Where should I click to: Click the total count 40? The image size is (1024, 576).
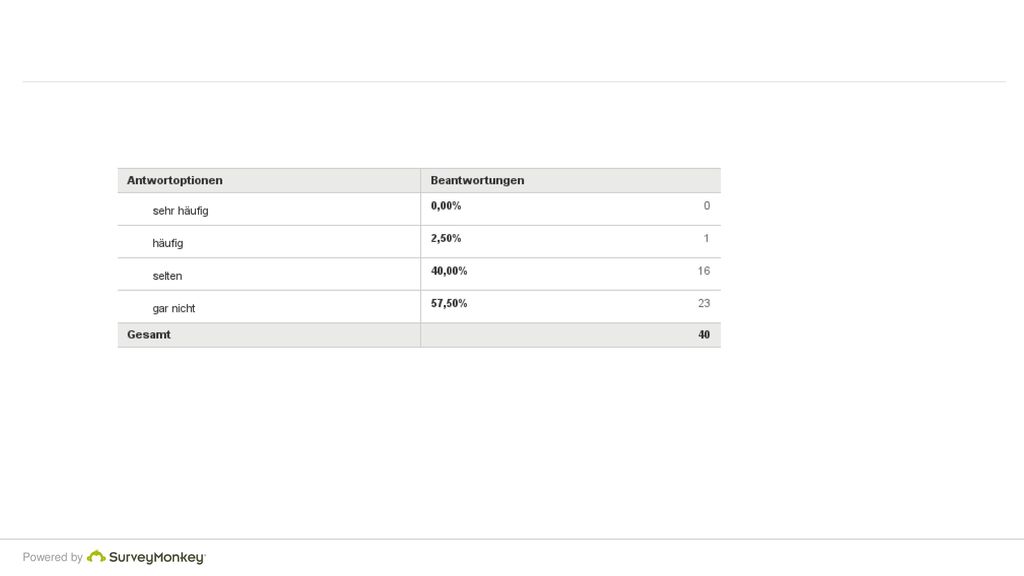(x=703, y=334)
